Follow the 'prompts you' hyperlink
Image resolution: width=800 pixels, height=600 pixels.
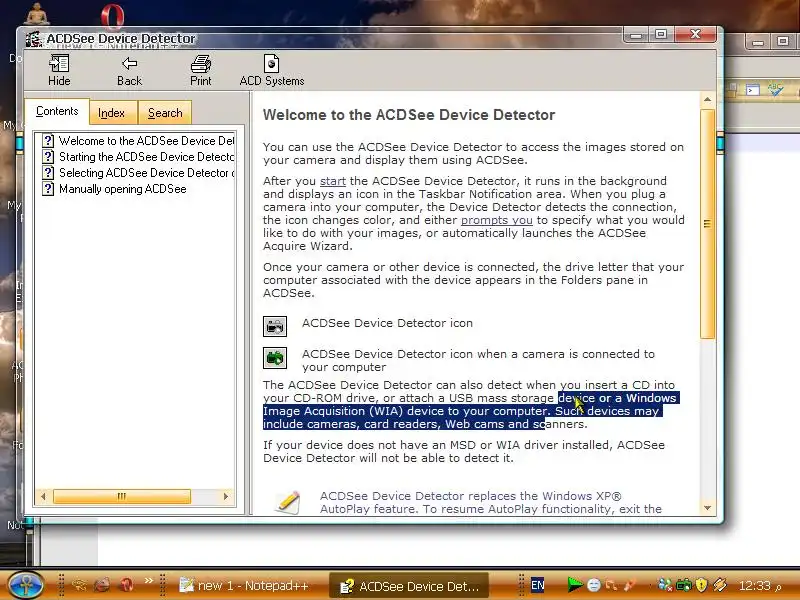click(496, 220)
